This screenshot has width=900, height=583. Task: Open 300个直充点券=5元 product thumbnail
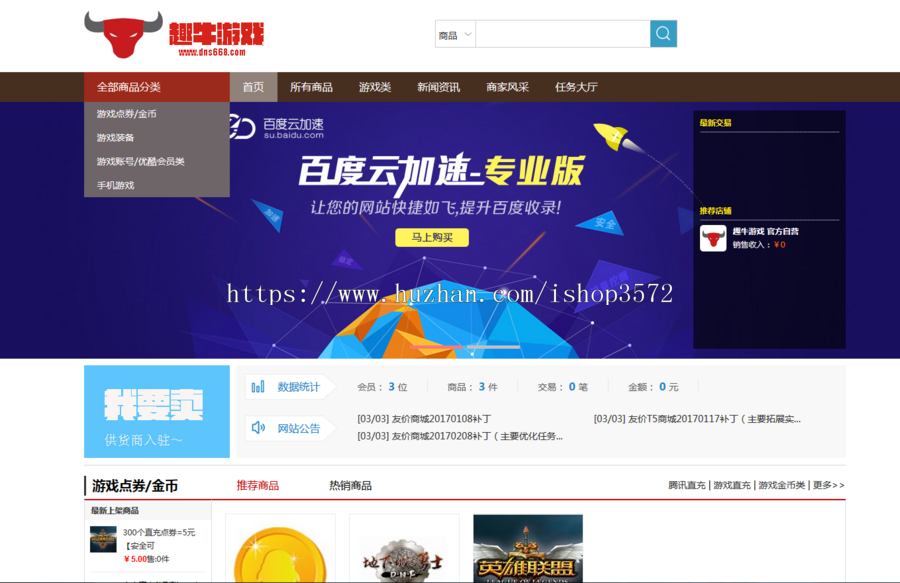(x=103, y=539)
